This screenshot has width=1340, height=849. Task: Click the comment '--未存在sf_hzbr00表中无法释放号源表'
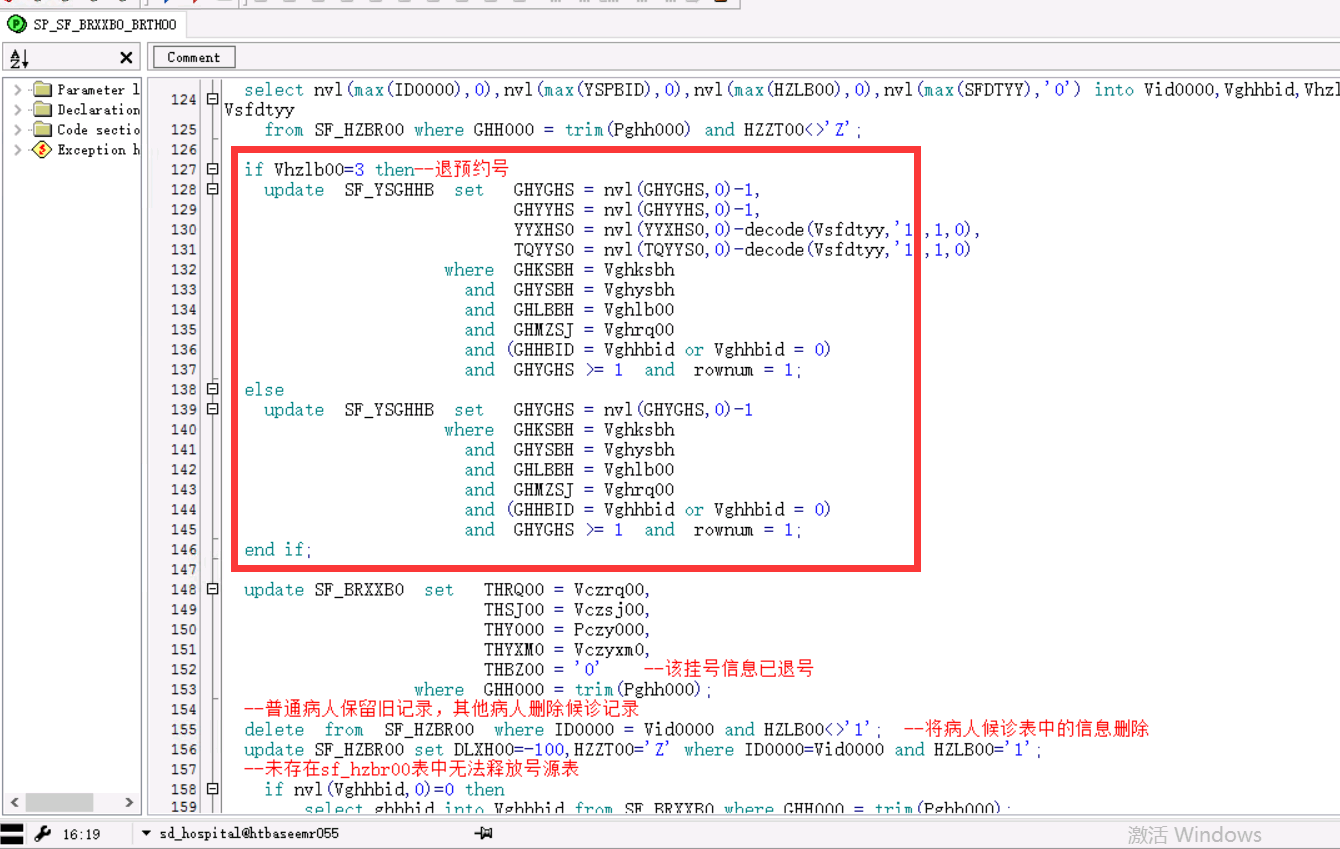click(412, 770)
